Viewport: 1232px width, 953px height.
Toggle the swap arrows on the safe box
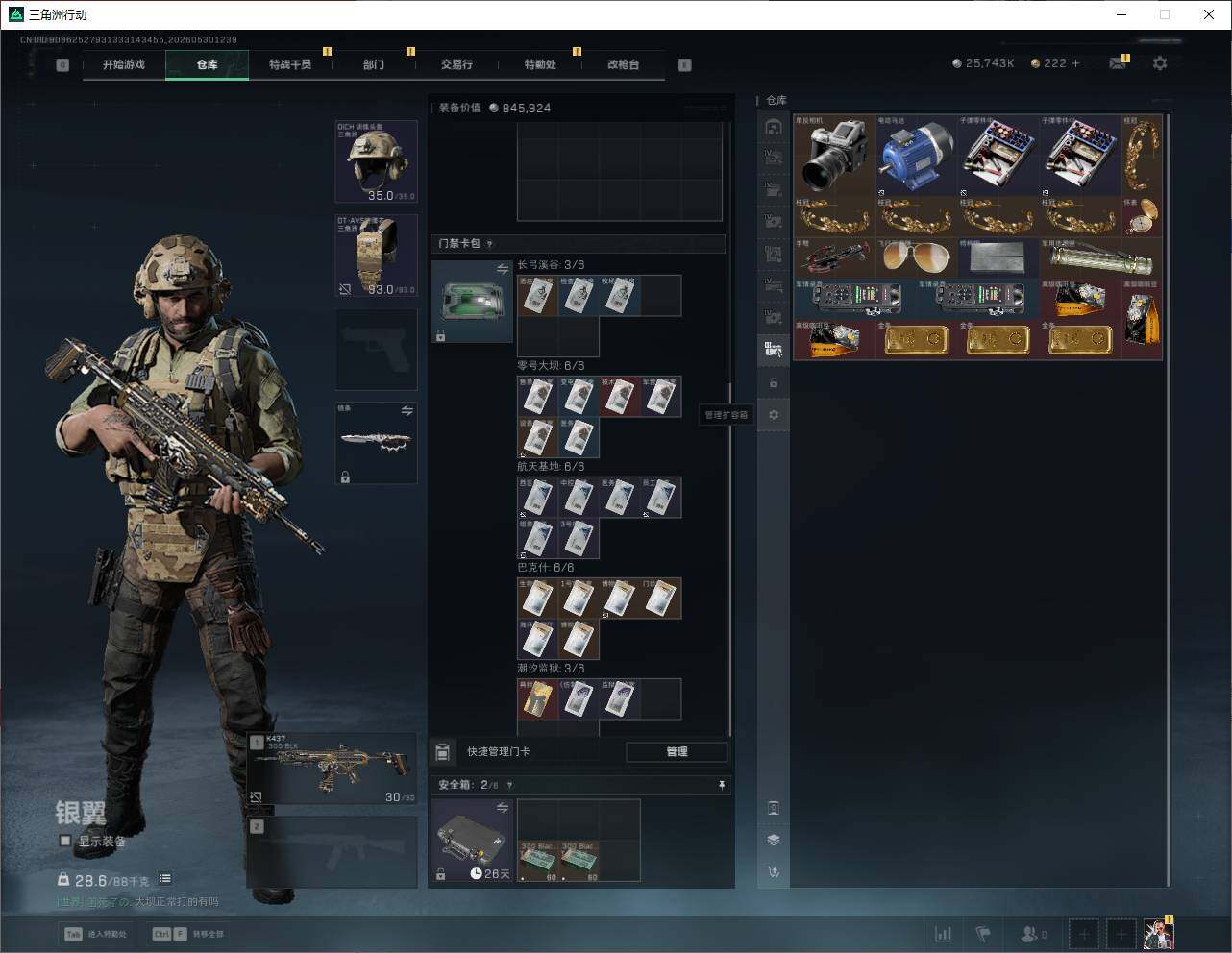[503, 808]
